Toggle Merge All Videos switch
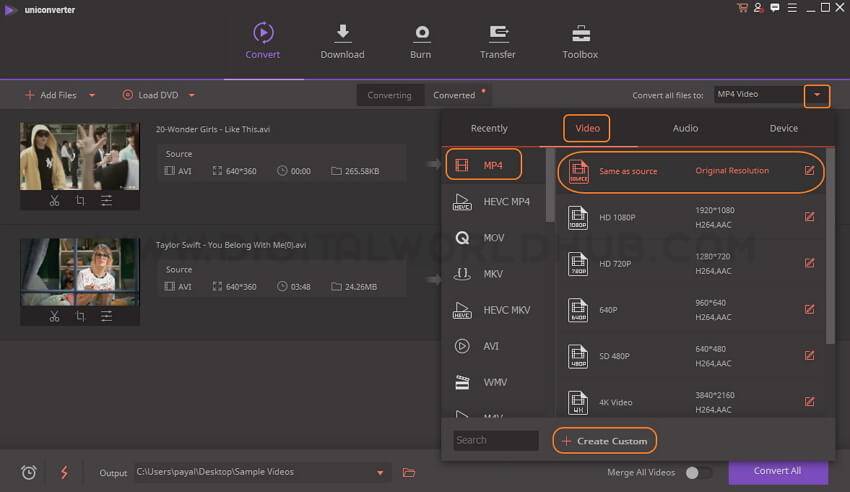Screen dimensions: 850x492 tap(698, 472)
